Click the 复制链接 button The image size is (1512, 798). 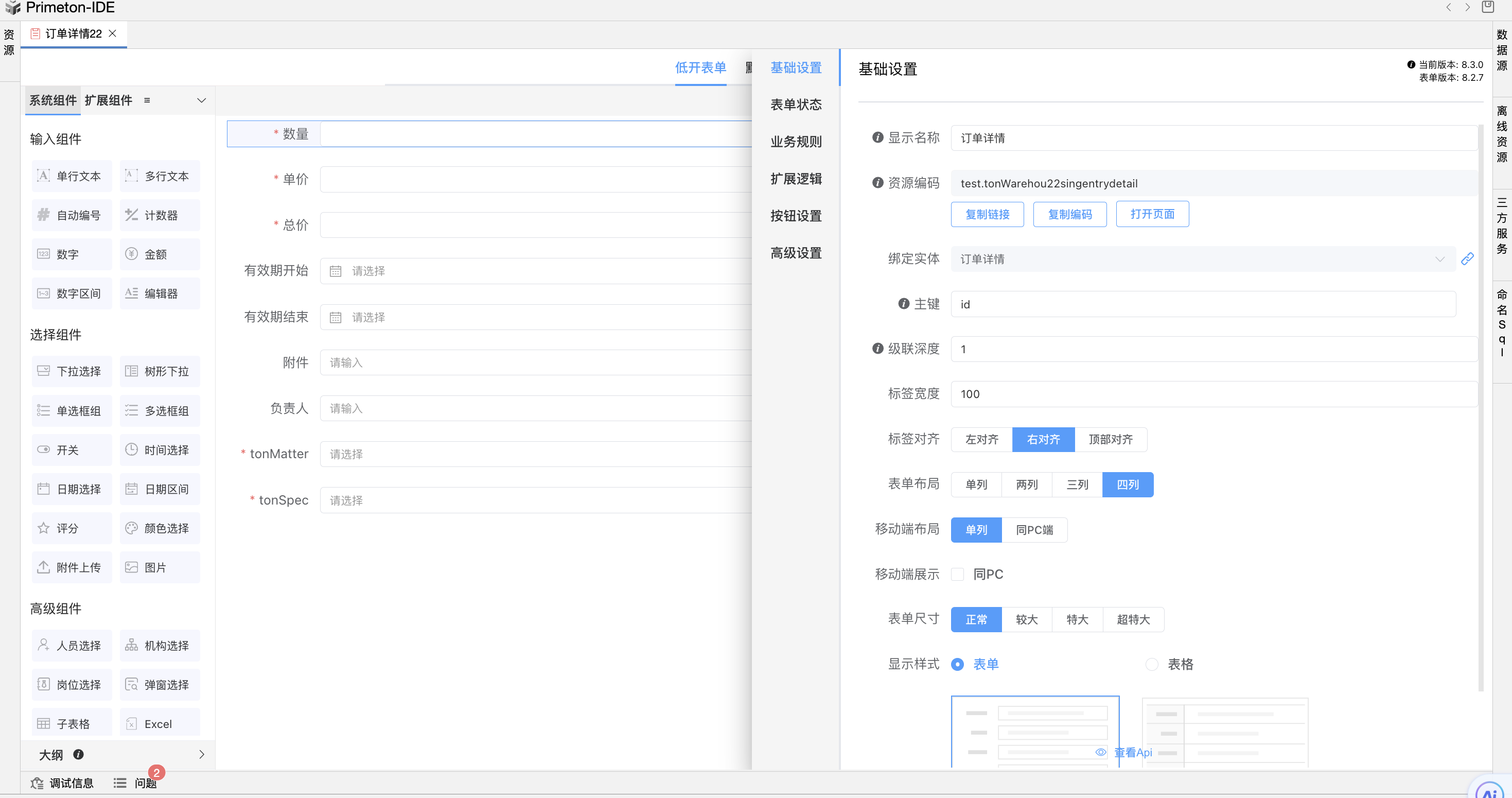(x=987, y=214)
